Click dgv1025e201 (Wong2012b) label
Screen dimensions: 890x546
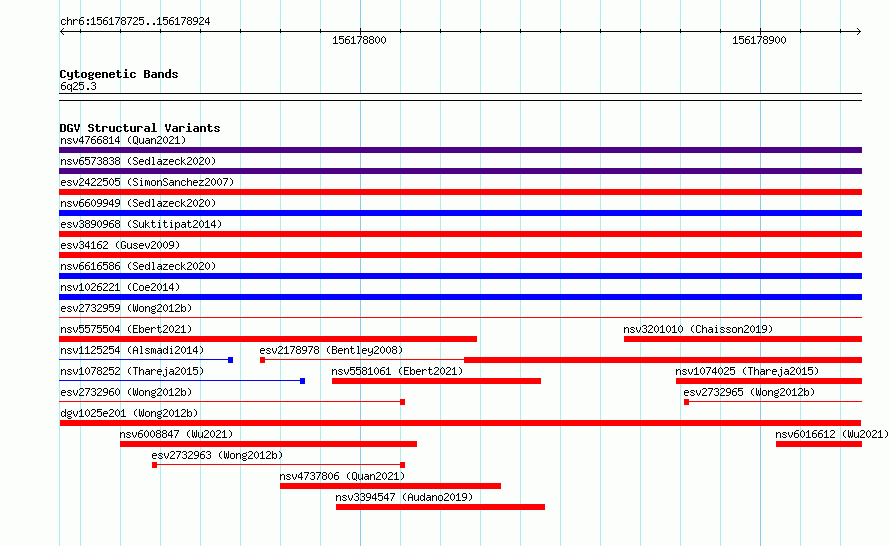coord(129,413)
